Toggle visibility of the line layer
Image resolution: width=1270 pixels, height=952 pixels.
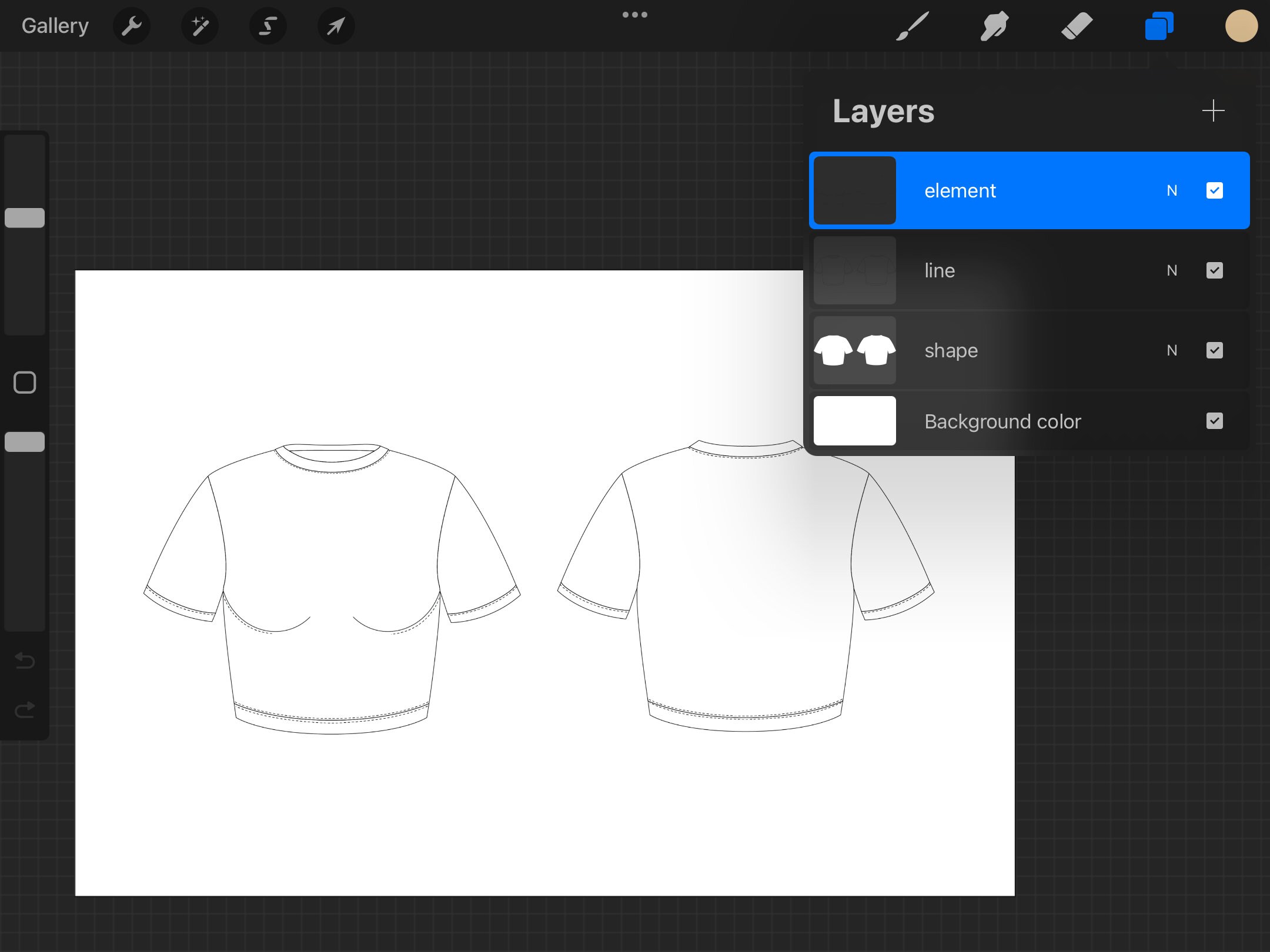[x=1214, y=270]
